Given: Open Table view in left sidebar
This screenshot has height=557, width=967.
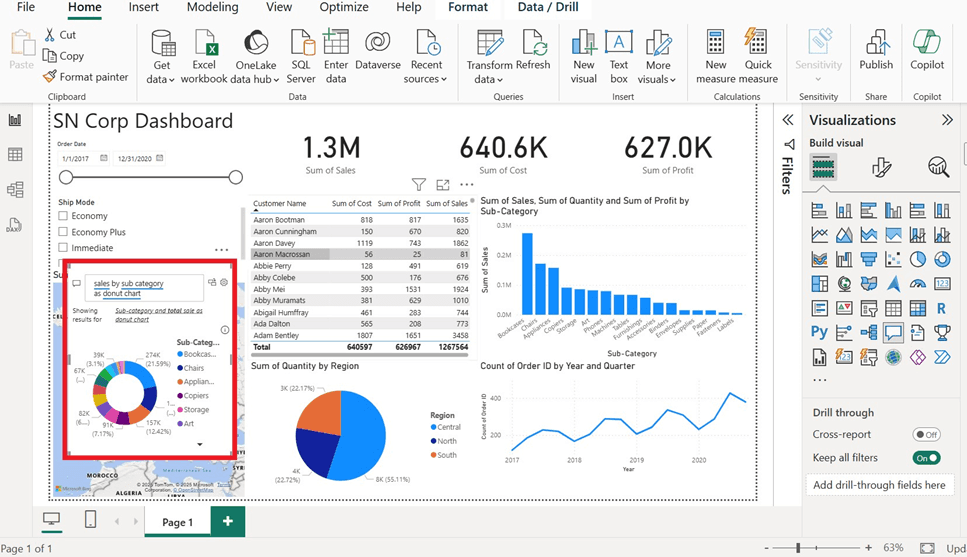Looking at the screenshot, I should tap(15, 154).
